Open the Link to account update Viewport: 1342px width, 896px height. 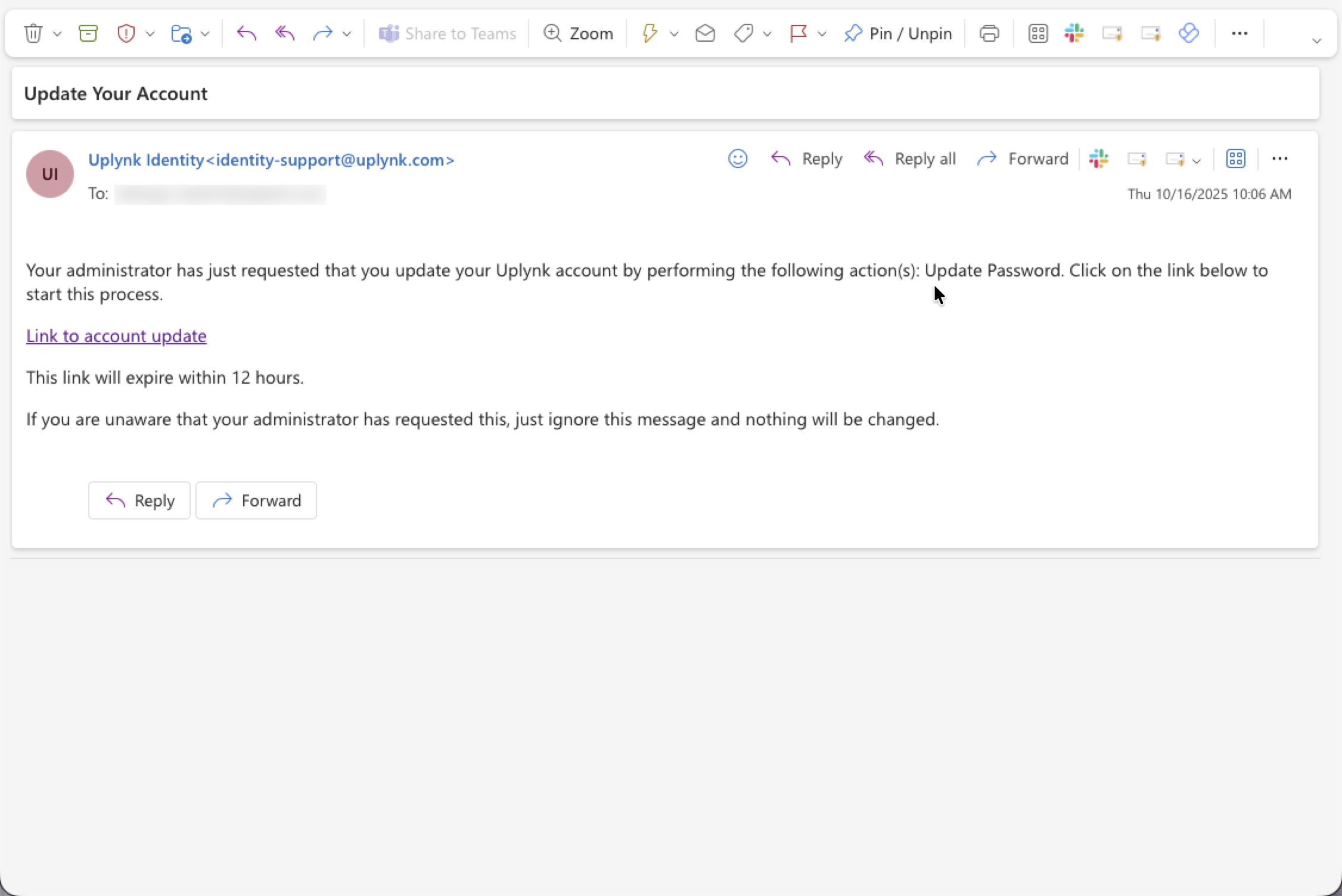(116, 336)
